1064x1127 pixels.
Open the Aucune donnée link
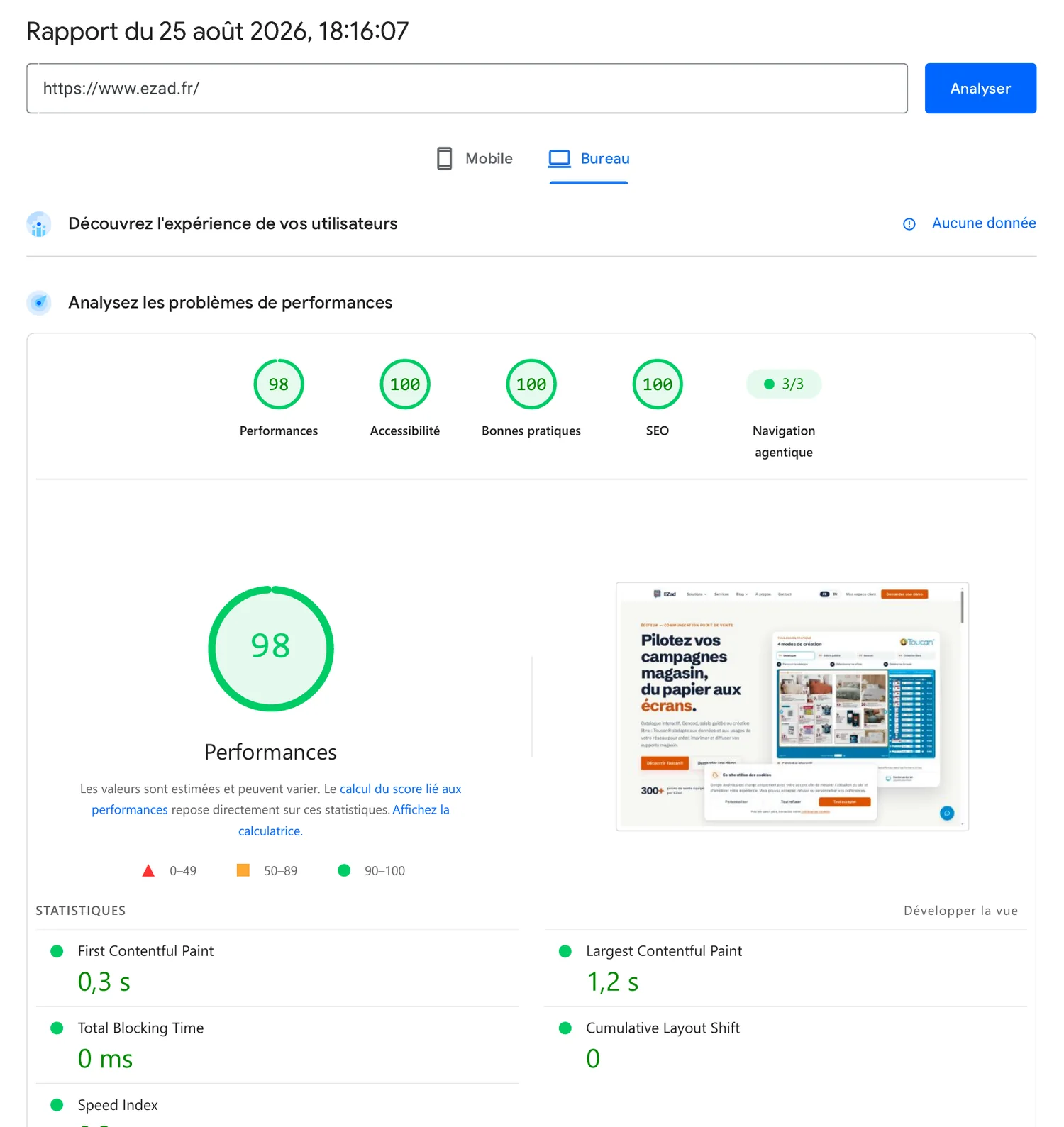click(x=984, y=223)
